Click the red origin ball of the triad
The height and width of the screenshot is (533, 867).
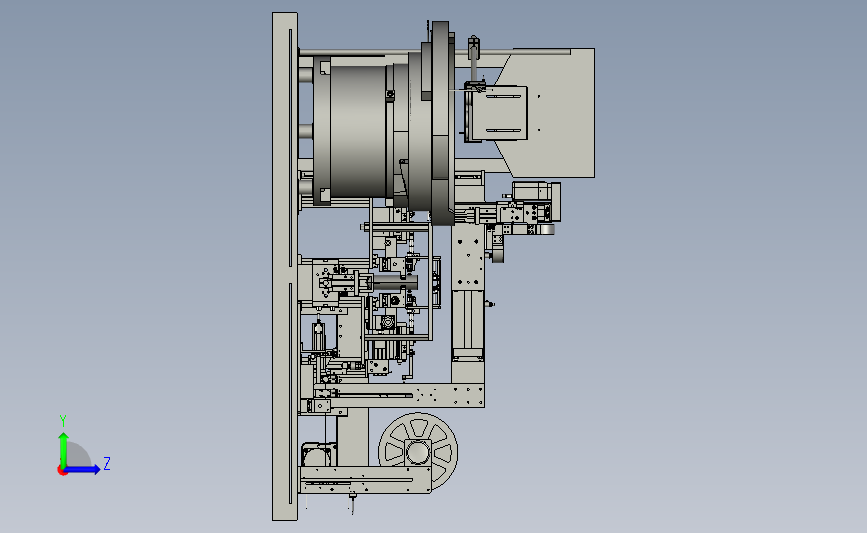62,471
